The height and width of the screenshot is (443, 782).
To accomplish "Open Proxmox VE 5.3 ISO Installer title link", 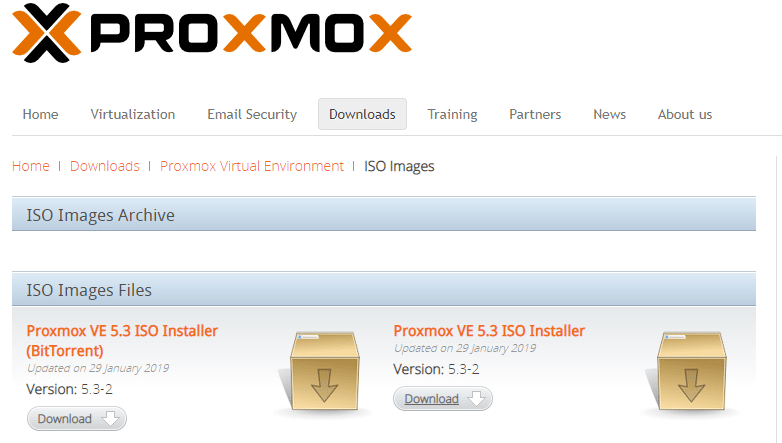I will click(x=489, y=331).
